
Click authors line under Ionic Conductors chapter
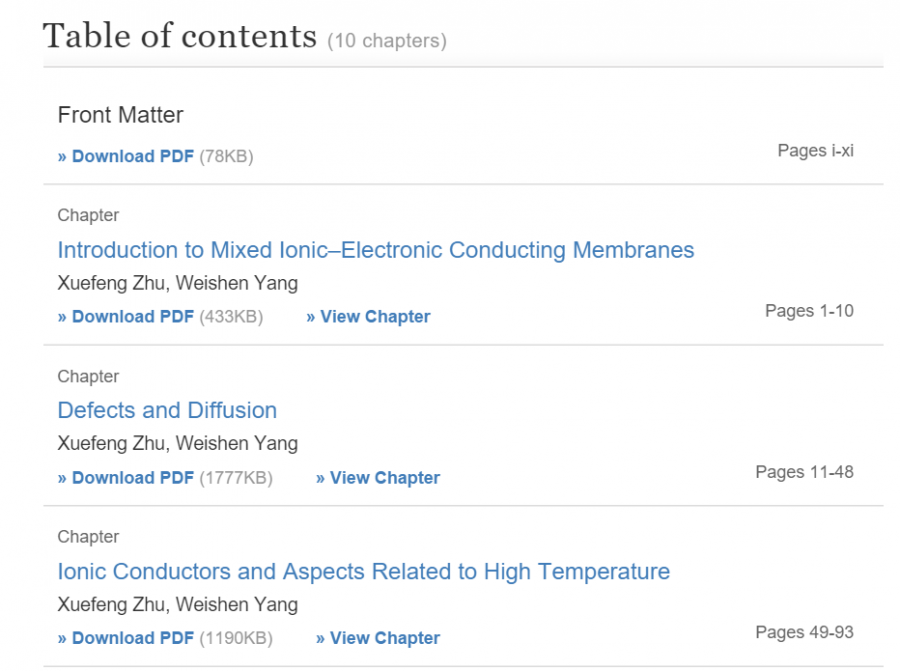click(x=177, y=604)
